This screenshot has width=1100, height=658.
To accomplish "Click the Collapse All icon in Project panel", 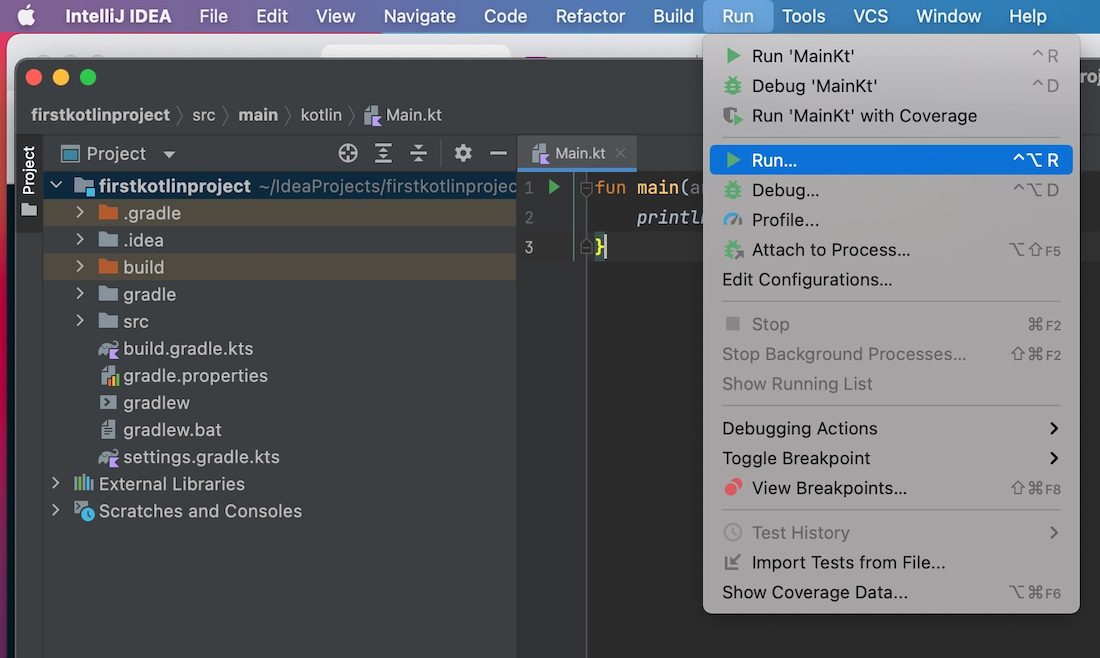I will 418,153.
